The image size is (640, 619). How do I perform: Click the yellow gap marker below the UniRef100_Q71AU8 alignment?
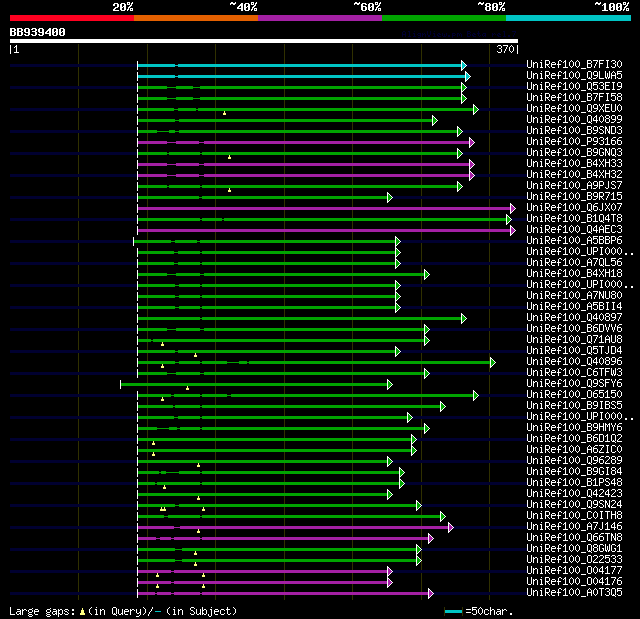click(162, 344)
